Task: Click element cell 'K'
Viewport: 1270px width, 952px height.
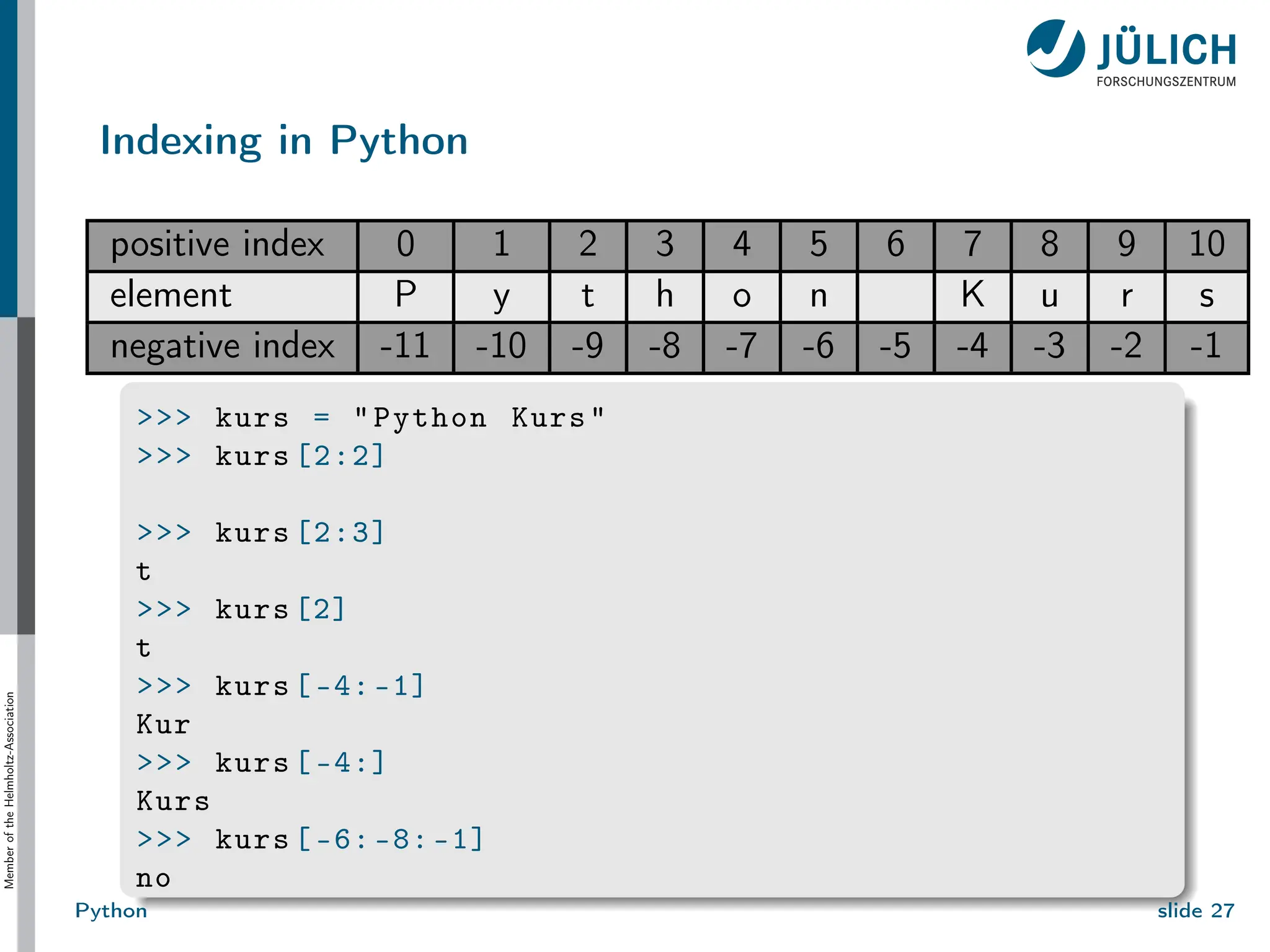Action: click(972, 296)
